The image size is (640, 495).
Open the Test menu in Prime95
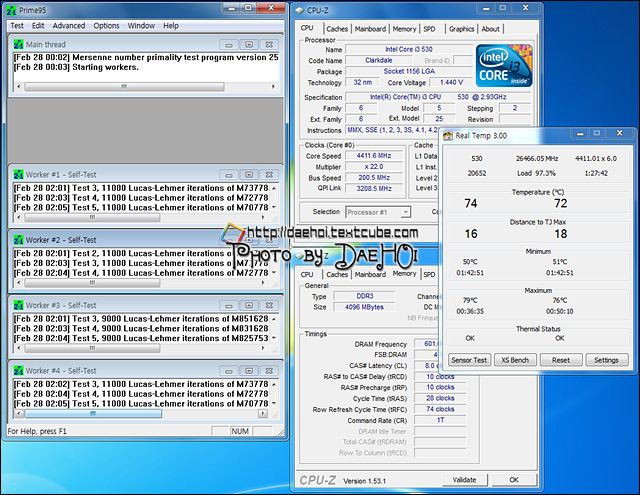point(17,26)
